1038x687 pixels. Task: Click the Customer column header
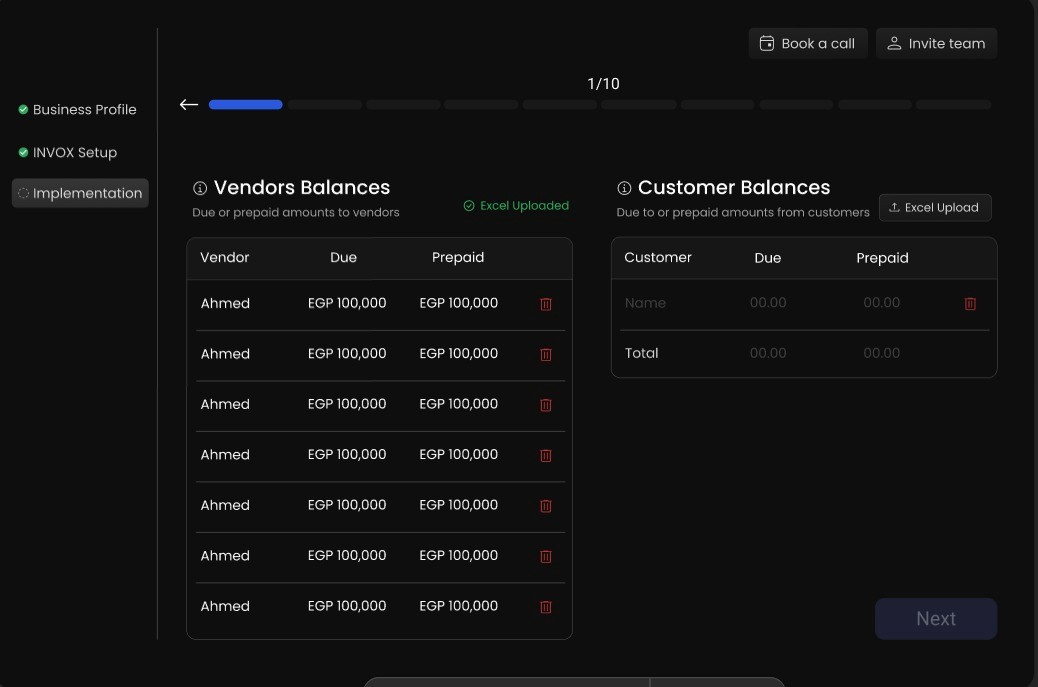point(658,257)
